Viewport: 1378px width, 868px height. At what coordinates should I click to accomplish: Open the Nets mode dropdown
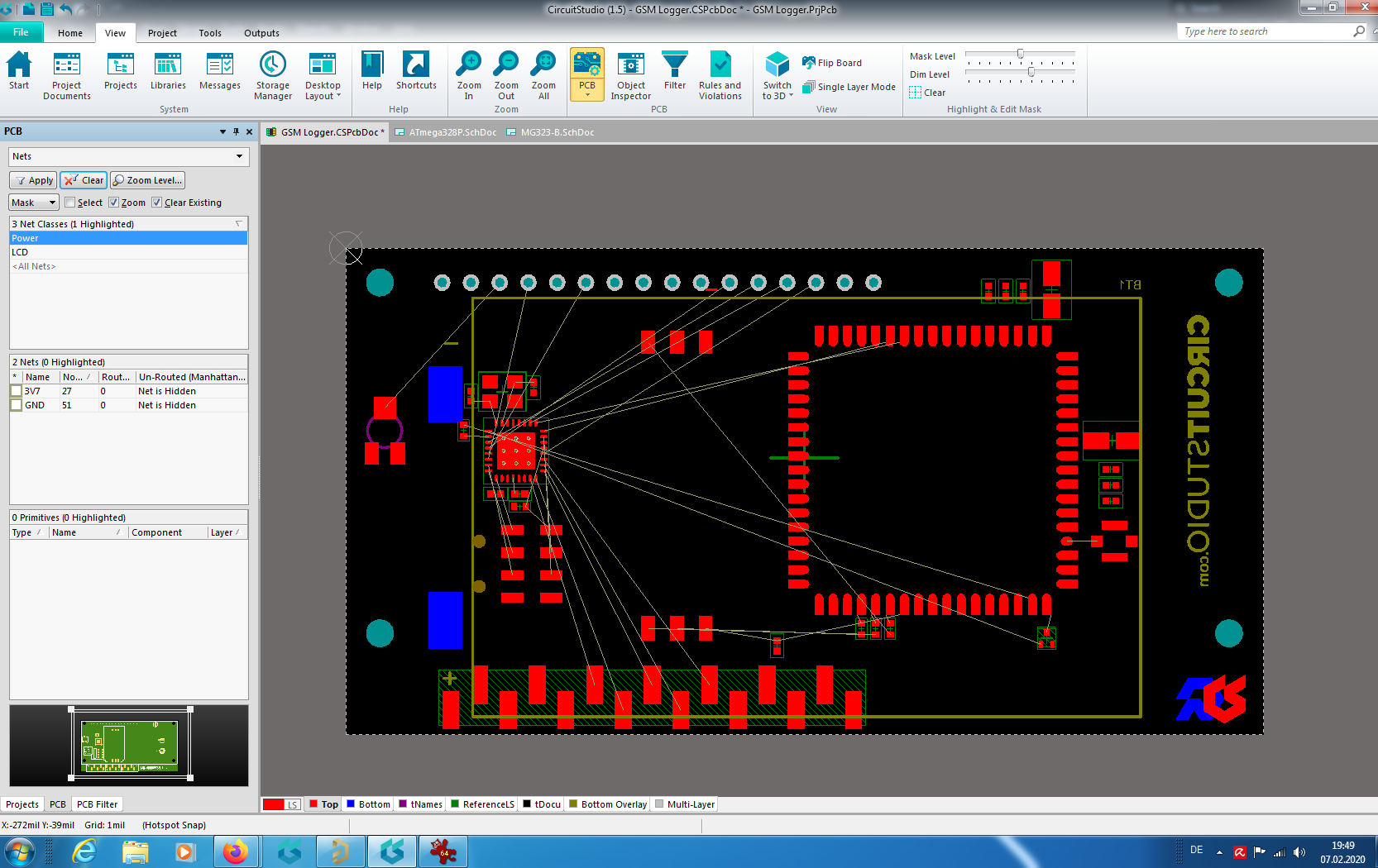tap(129, 156)
